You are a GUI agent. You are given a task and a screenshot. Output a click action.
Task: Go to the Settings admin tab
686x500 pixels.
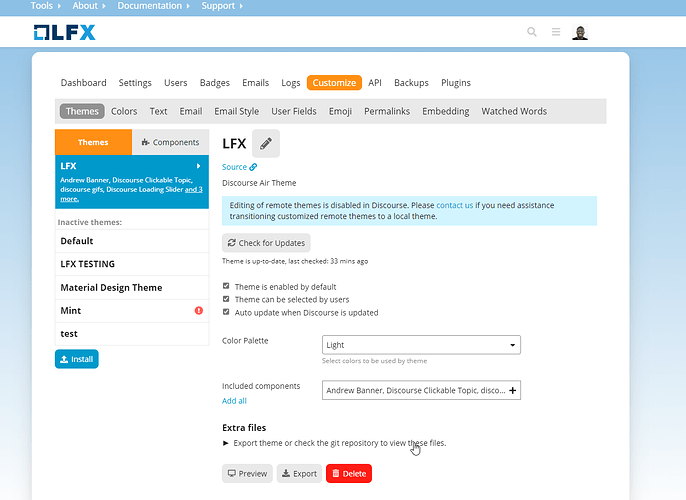click(x=135, y=83)
